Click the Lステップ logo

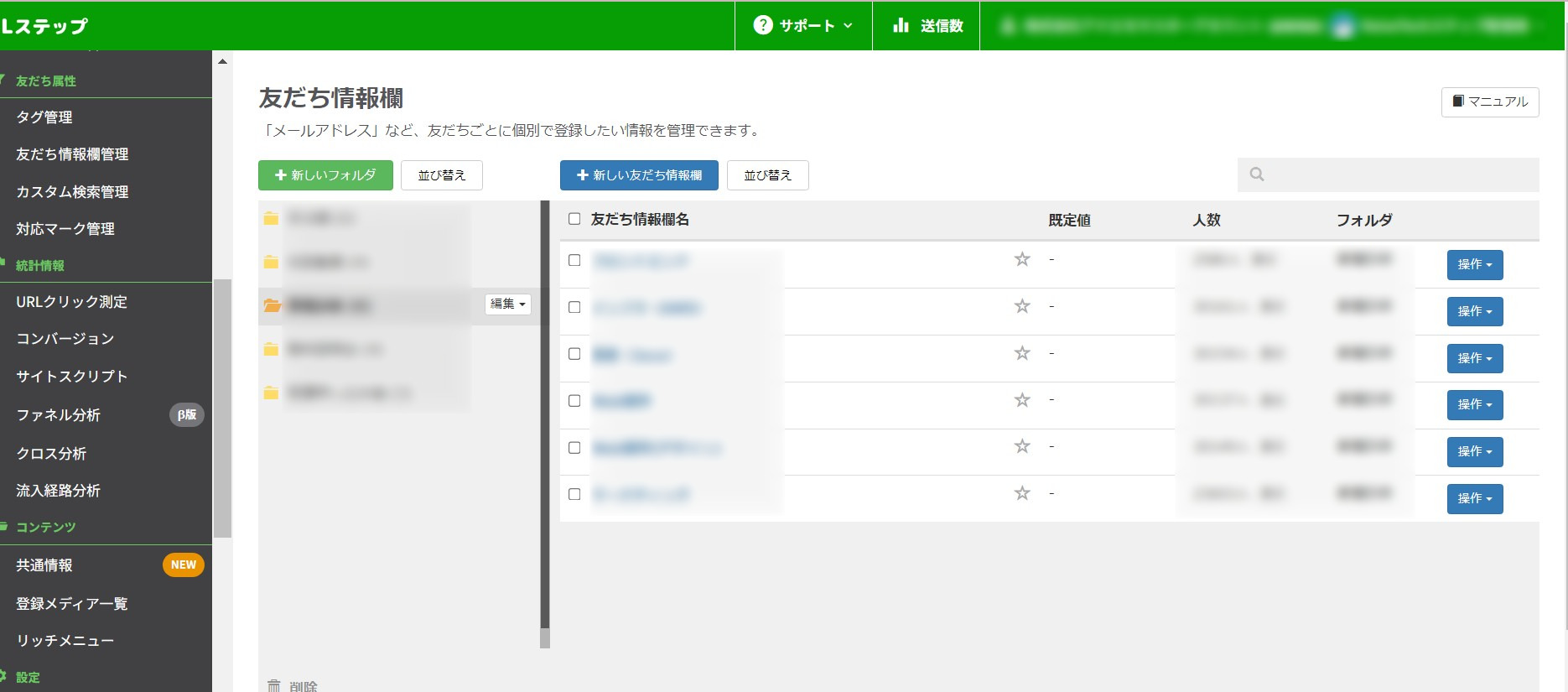(44, 26)
